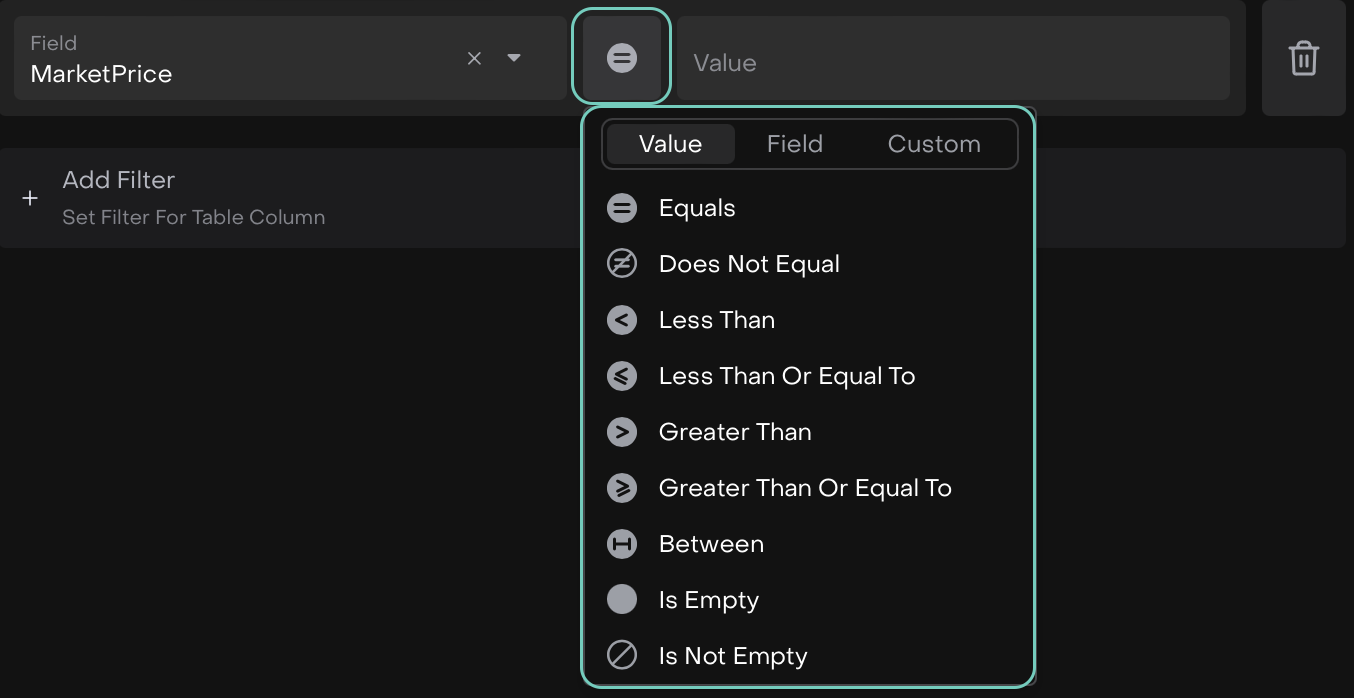This screenshot has height=698, width=1354.
Task: Choose the Does Not Equal icon
Action: pos(622,264)
